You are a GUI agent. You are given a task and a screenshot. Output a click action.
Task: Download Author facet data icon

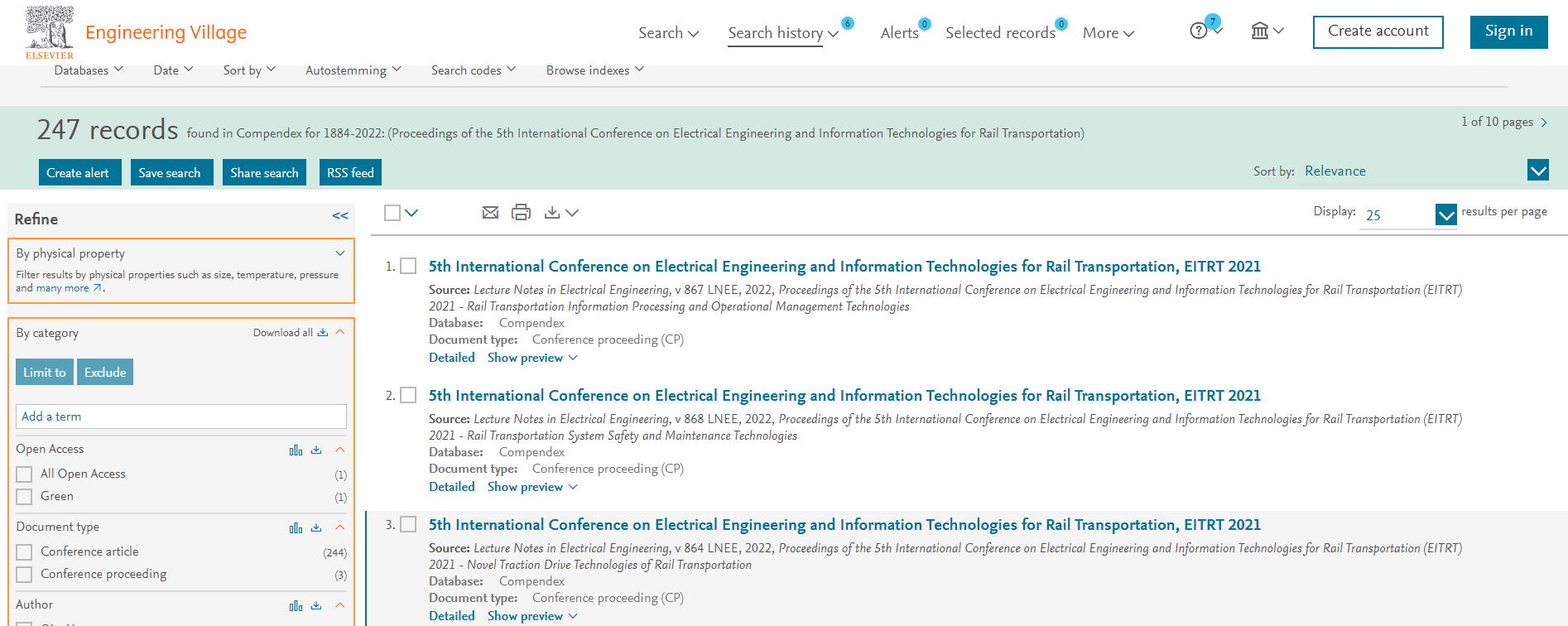316,605
